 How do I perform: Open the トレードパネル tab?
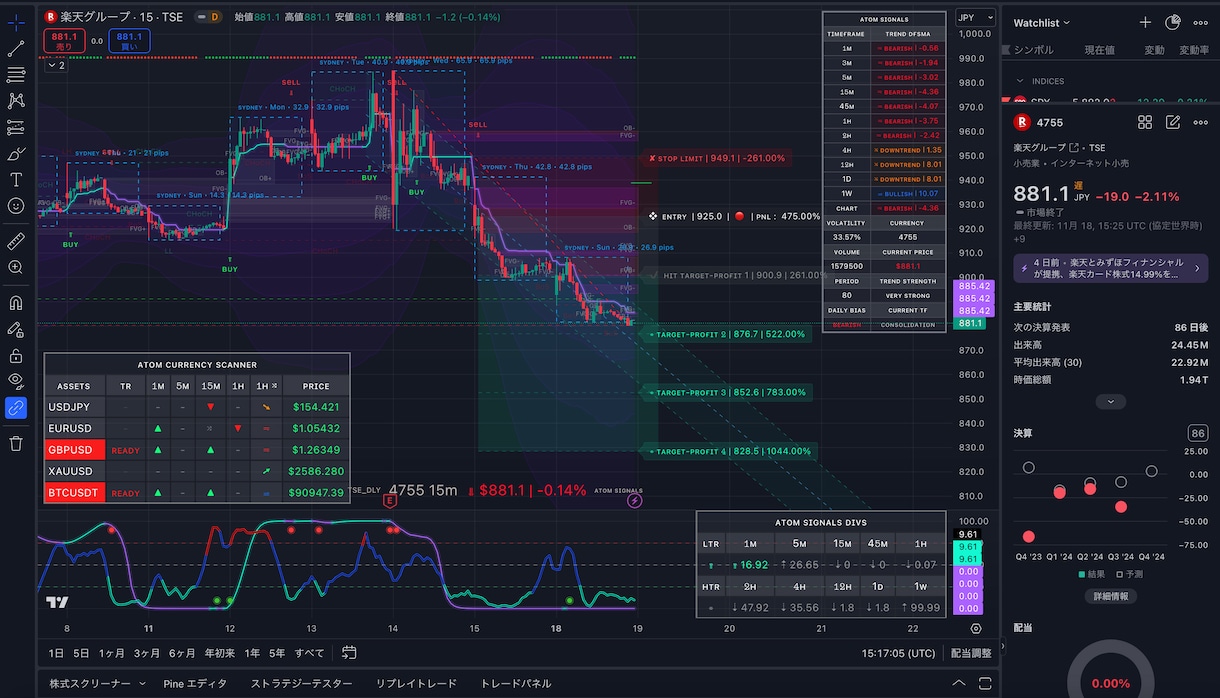click(x=515, y=684)
